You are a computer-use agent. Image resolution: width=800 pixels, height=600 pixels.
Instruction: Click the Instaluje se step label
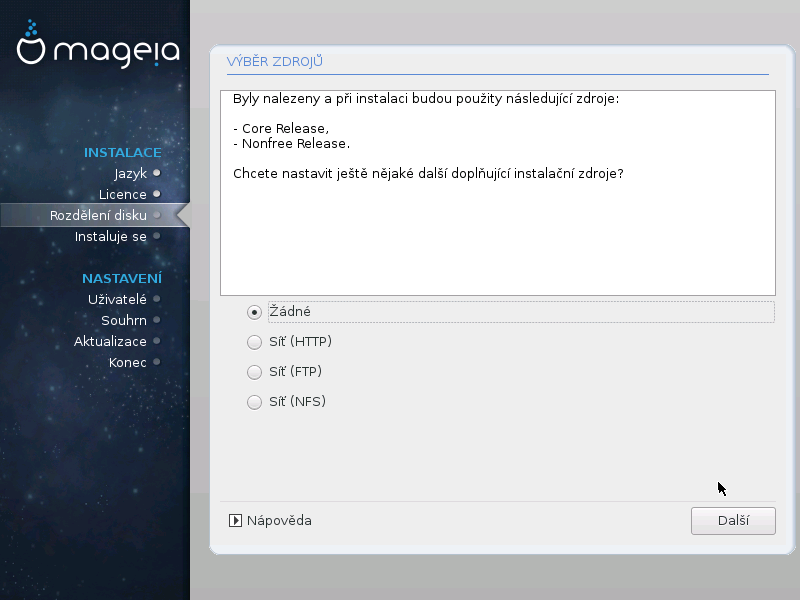pyautogui.click(x=111, y=237)
